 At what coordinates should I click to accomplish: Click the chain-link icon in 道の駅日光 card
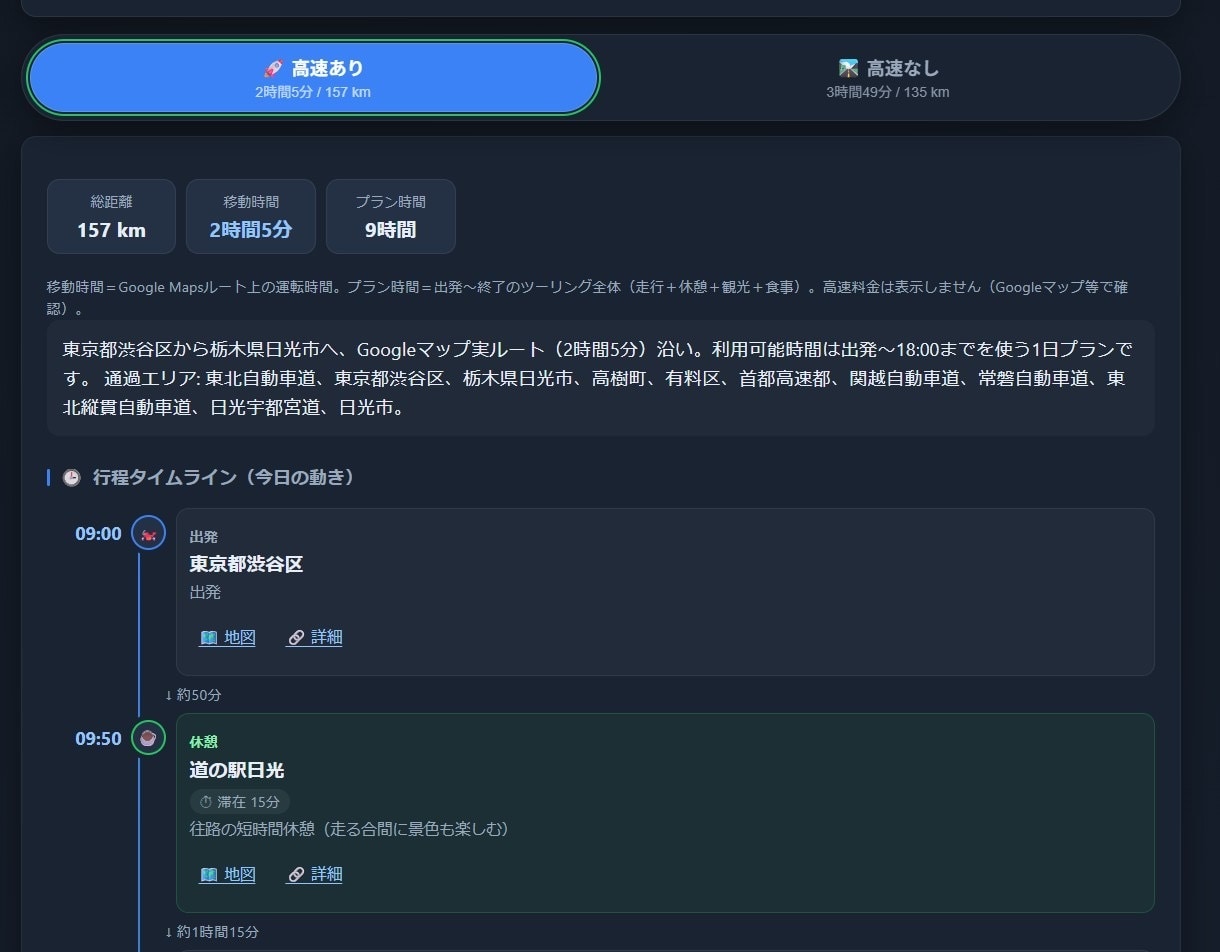[296, 875]
